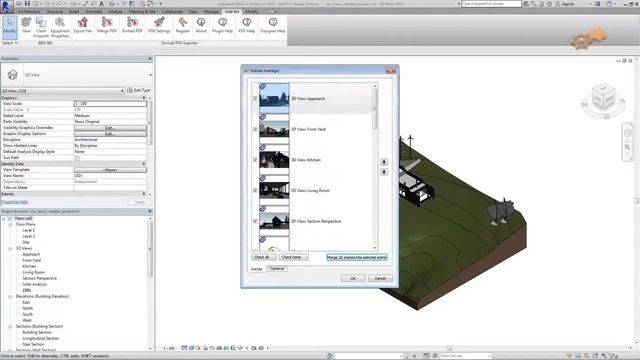Open the Clash Pinpoint tool
Viewport: 640px width, 360px height.
pos(41,27)
